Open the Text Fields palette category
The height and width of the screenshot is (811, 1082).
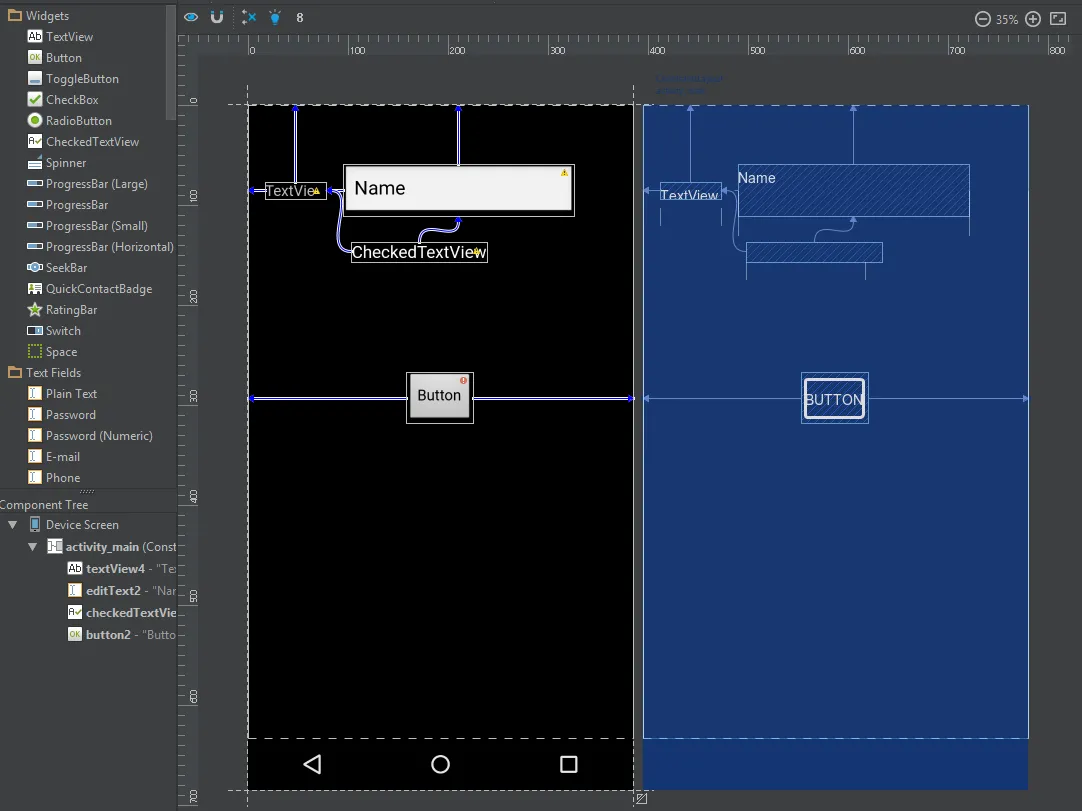tap(53, 373)
